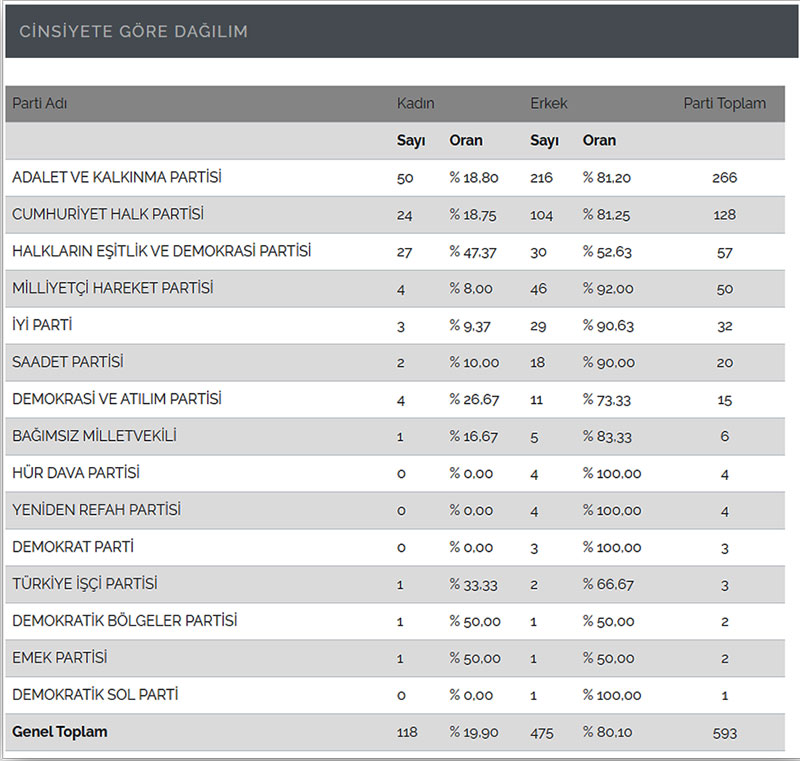Select 'SAADET PARTİSİ' row name
Viewport: 800px width, 761px height.
[x=68, y=362]
